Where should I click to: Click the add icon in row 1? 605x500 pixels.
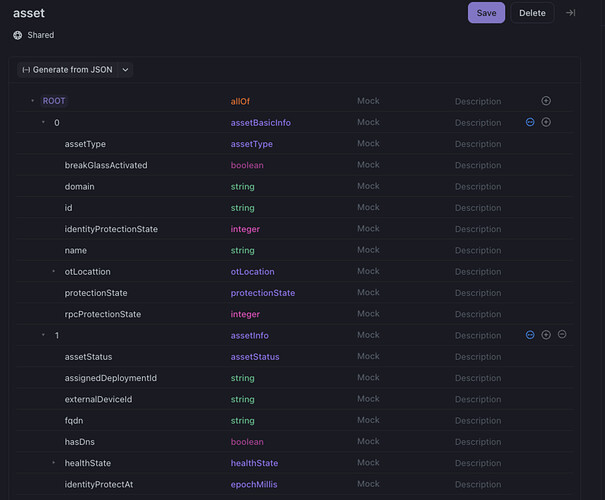coord(546,335)
